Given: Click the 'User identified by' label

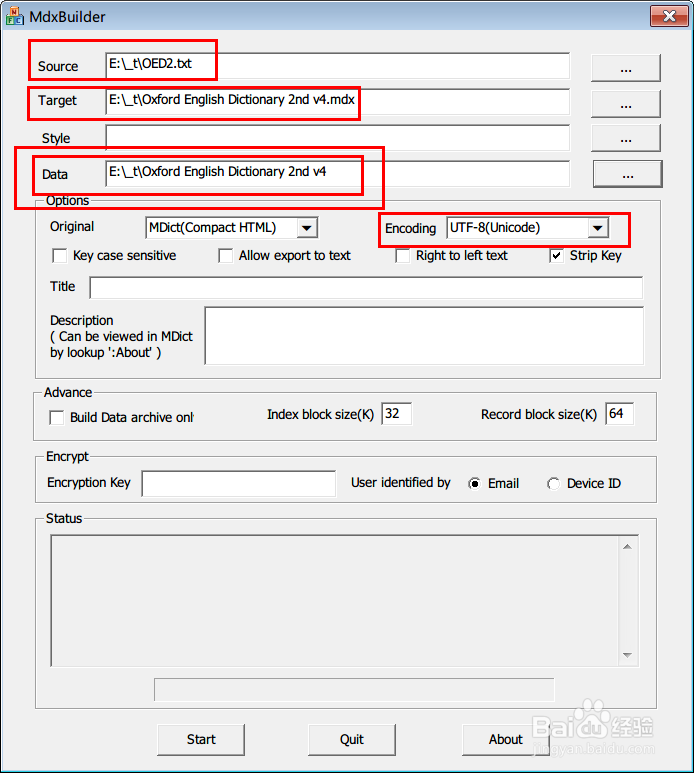Looking at the screenshot, I should tap(401, 483).
